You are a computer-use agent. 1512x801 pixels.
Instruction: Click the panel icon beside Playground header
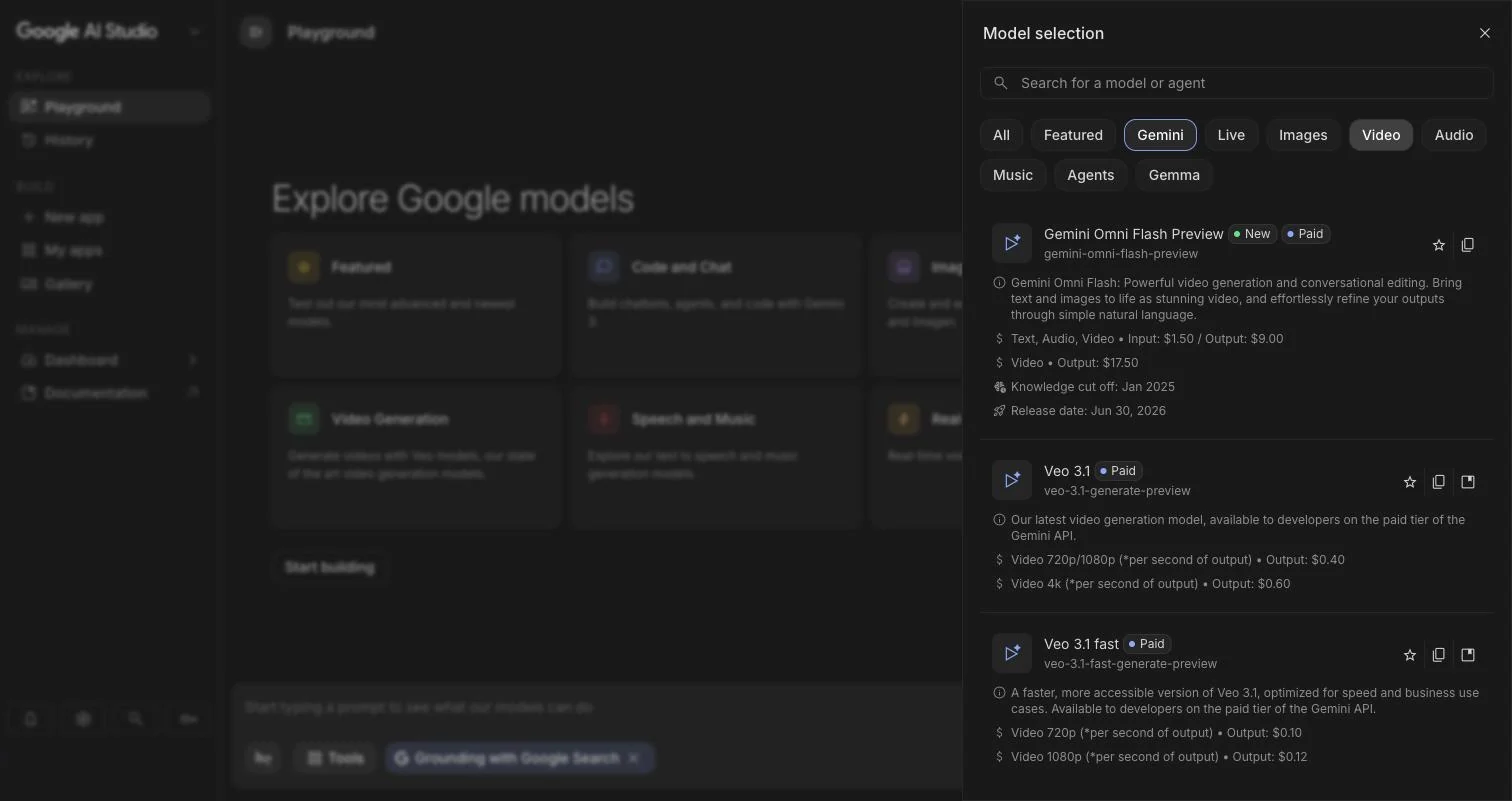click(256, 32)
